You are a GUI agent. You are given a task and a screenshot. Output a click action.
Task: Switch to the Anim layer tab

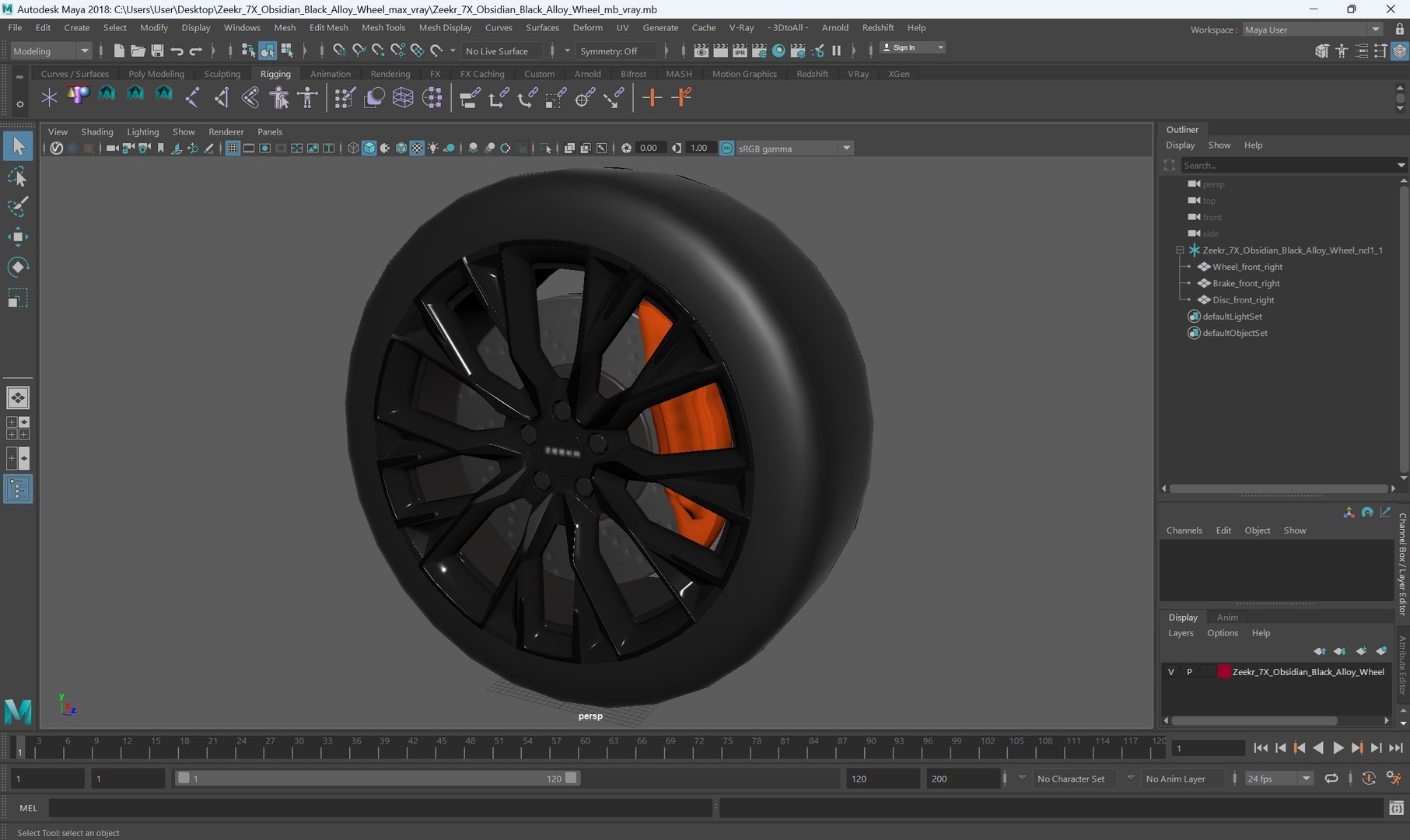1227,617
